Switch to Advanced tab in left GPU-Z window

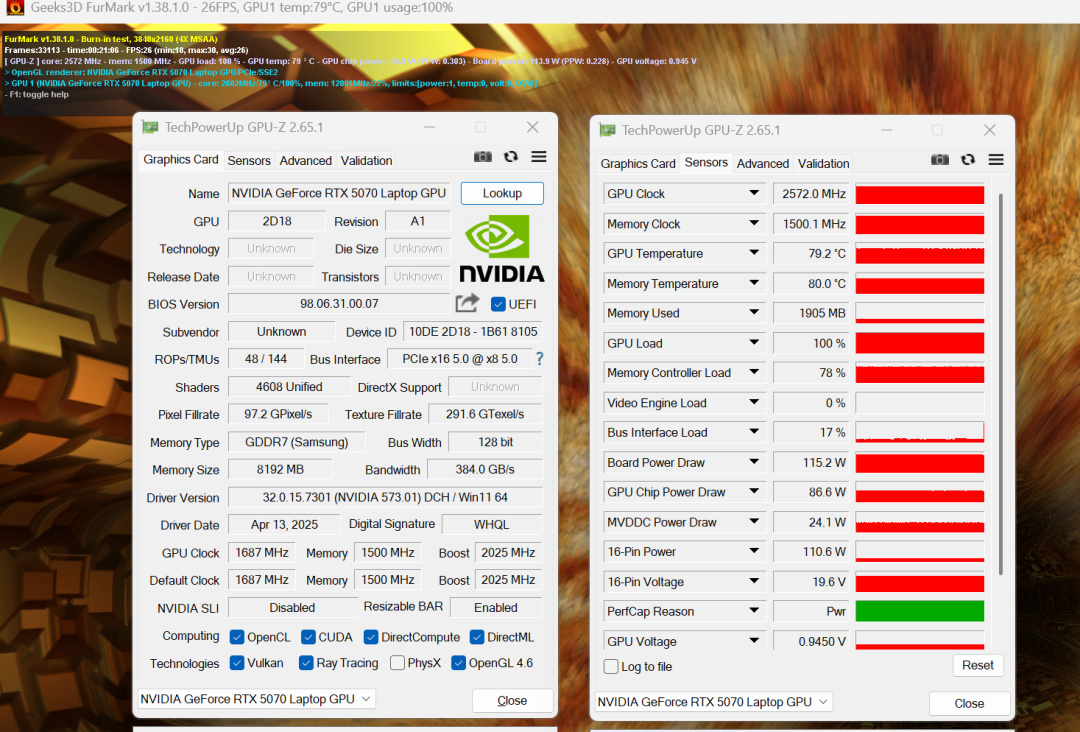click(x=305, y=160)
